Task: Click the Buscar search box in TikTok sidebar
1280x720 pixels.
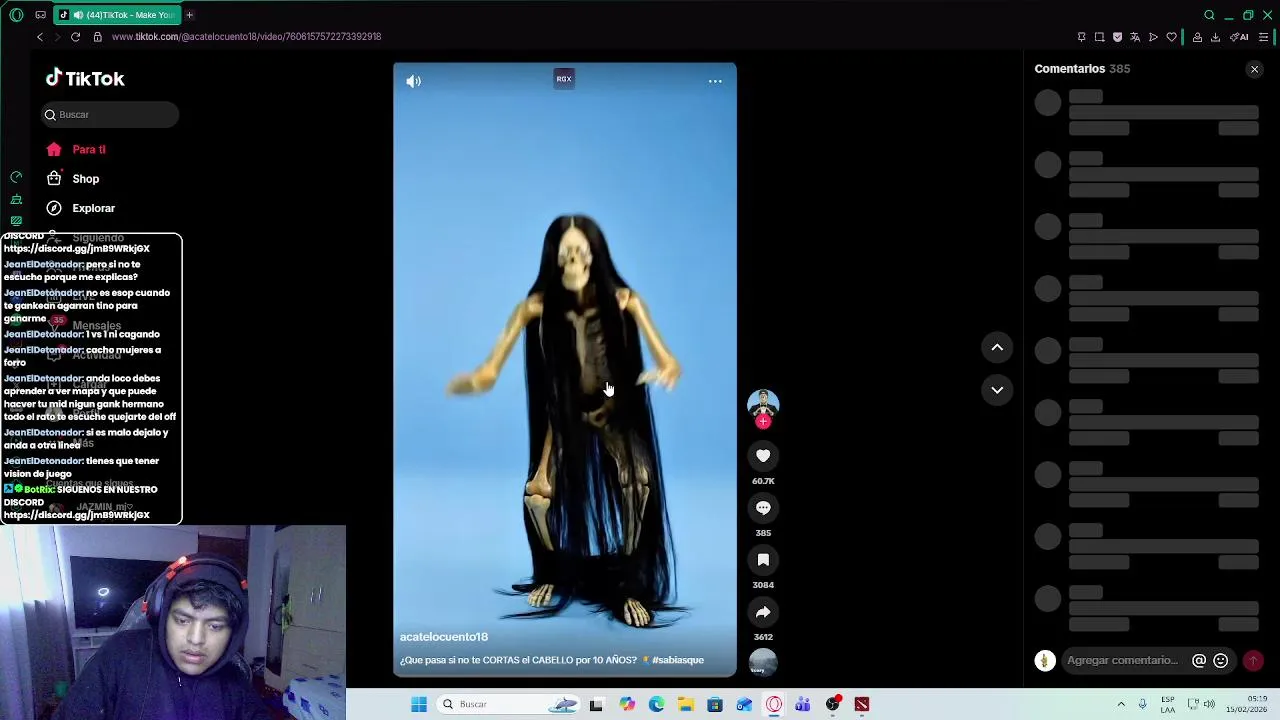Action: 110,115
